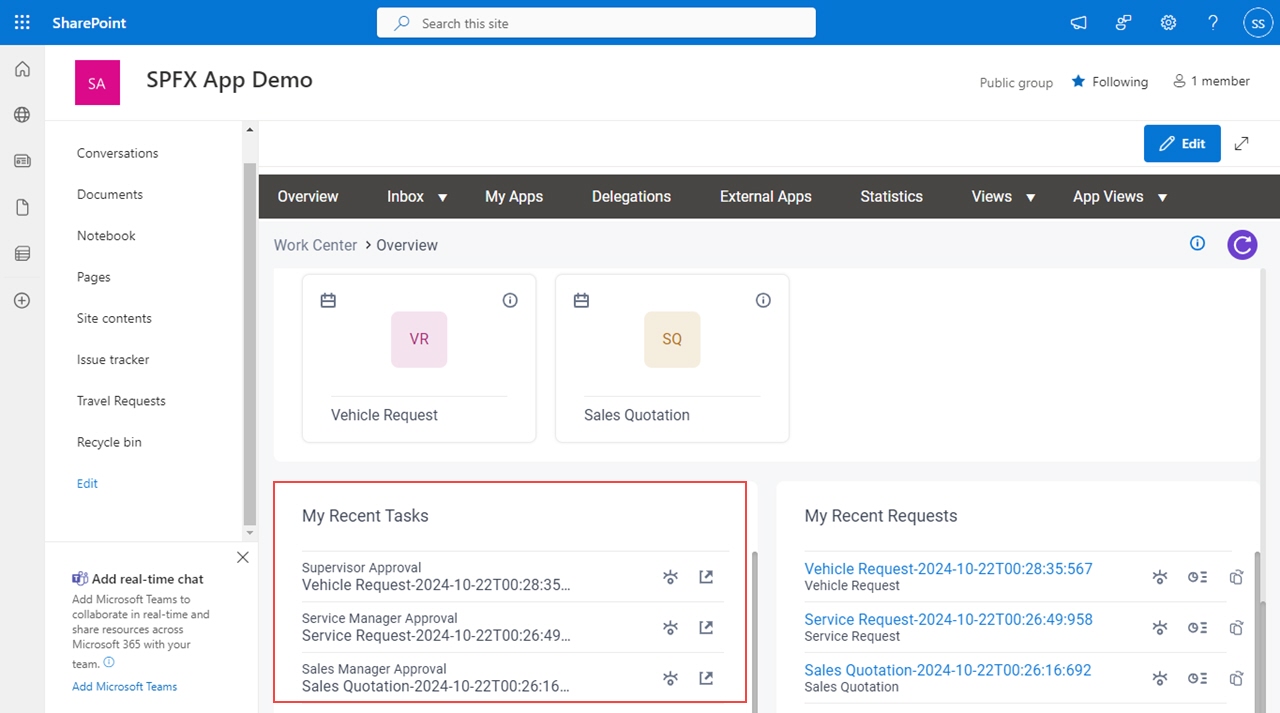Select the Overview tab
The height and width of the screenshot is (713, 1280).
click(x=308, y=196)
